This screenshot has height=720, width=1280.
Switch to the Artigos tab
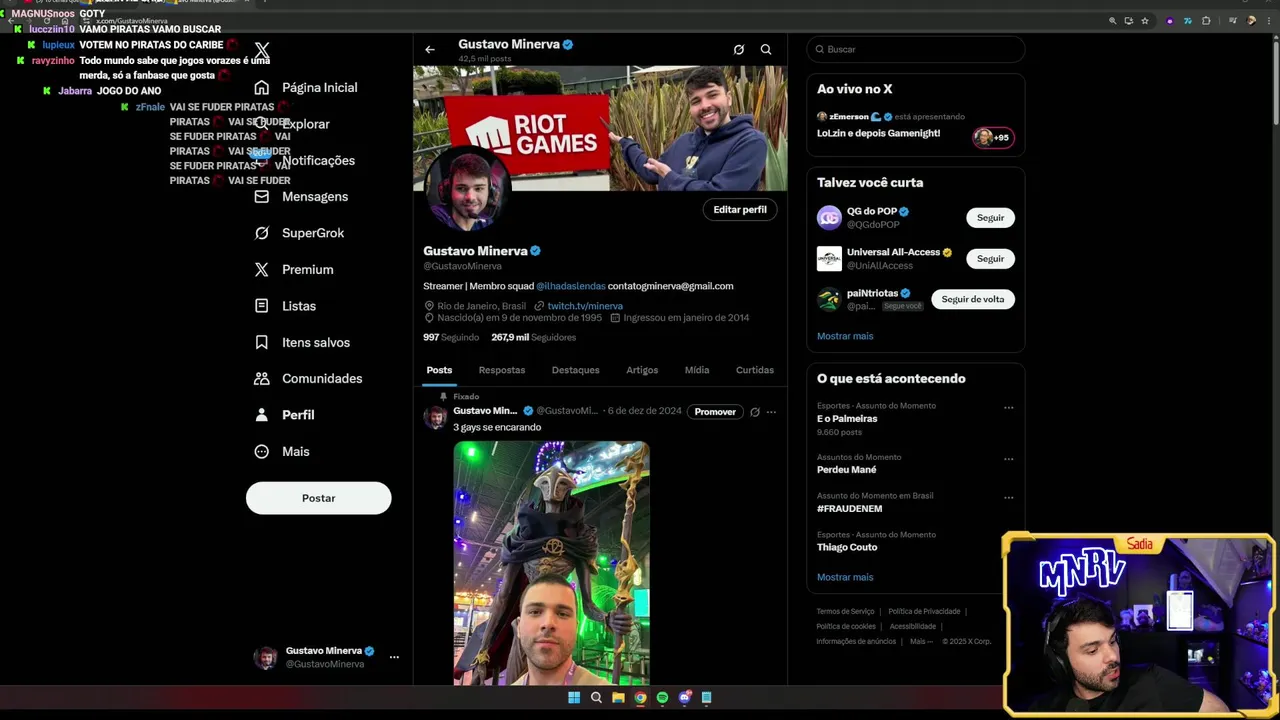642,370
